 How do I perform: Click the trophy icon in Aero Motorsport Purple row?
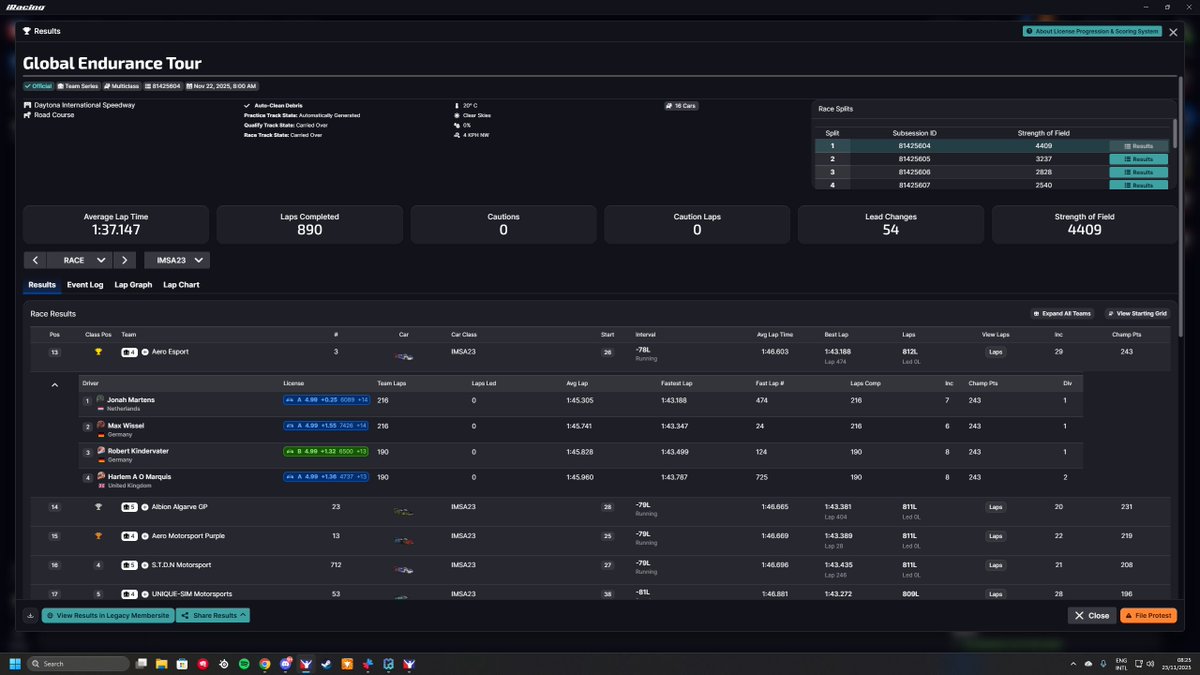tap(98, 536)
